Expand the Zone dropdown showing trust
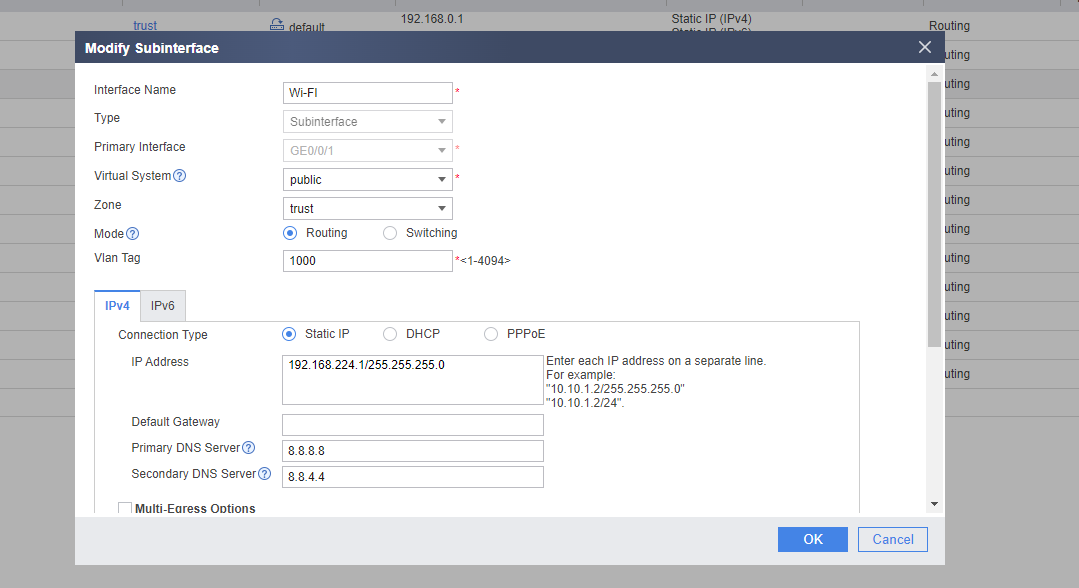The width and height of the screenshot is (1079, 588). [367, 209]
